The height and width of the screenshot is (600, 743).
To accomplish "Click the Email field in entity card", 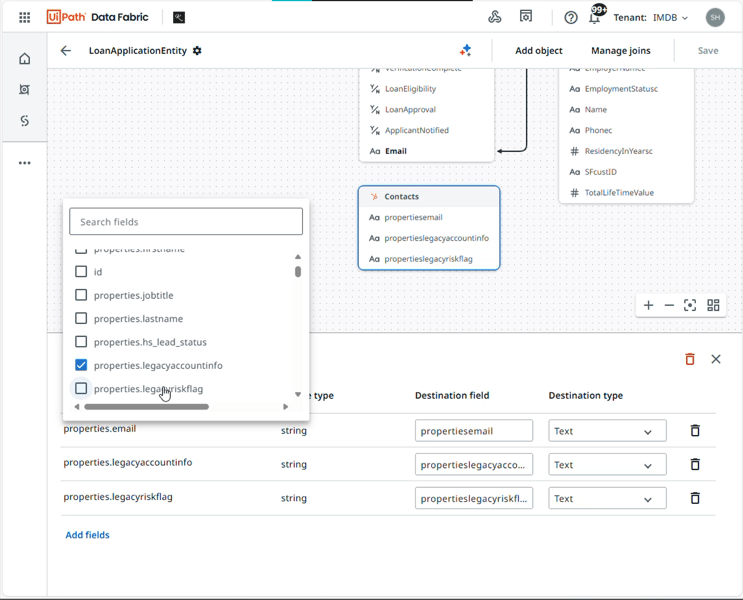I will (x=396, y=151).
